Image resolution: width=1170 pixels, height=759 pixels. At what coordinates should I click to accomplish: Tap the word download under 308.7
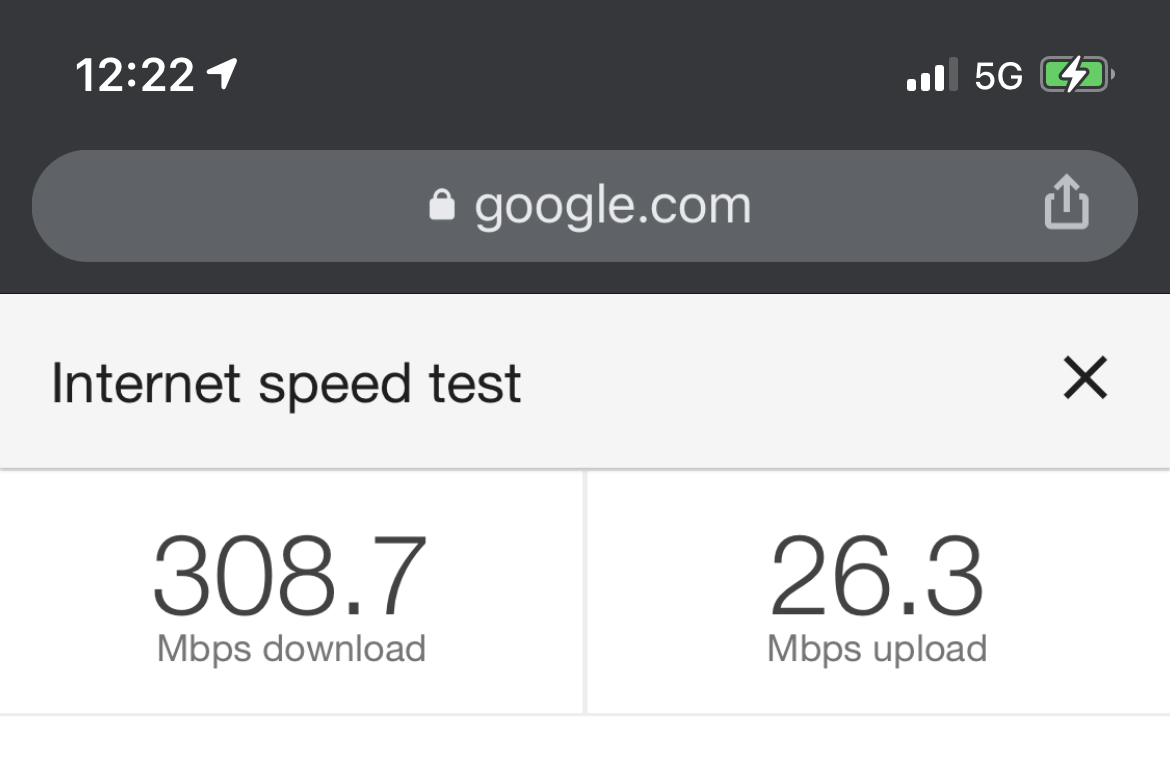click(x=344, y=649)
